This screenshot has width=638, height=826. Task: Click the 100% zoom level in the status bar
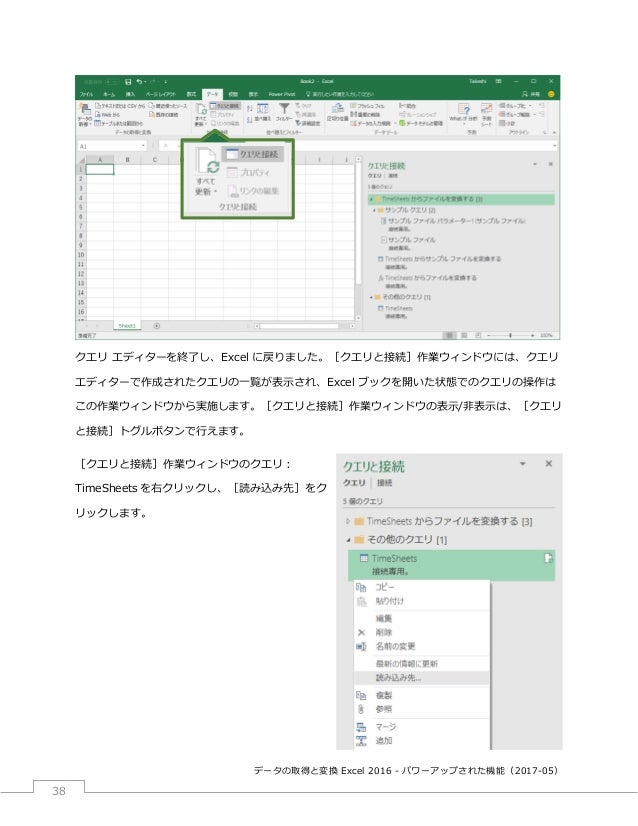546,335
